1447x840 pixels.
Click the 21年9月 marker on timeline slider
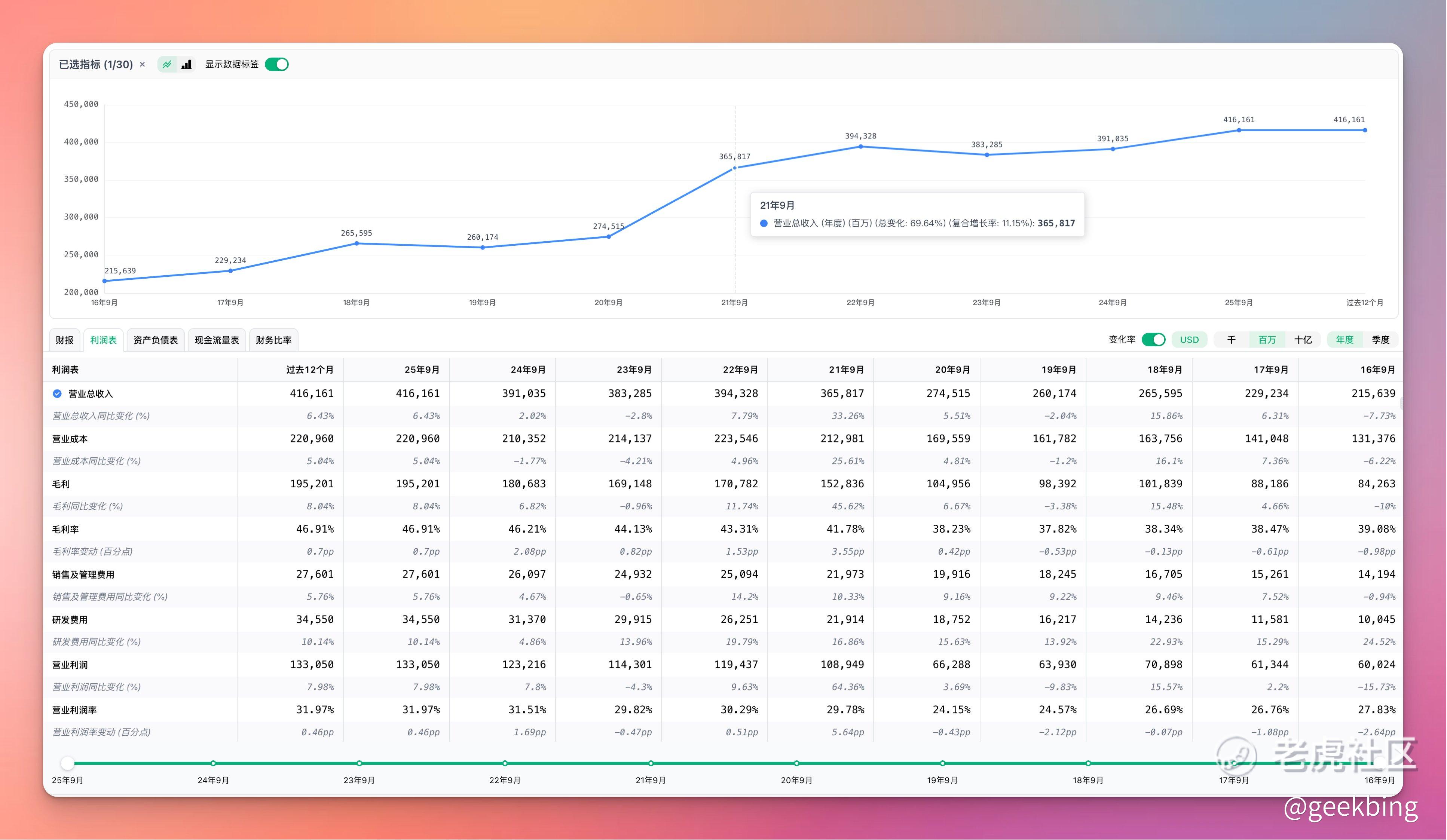[x=651, y=763]
